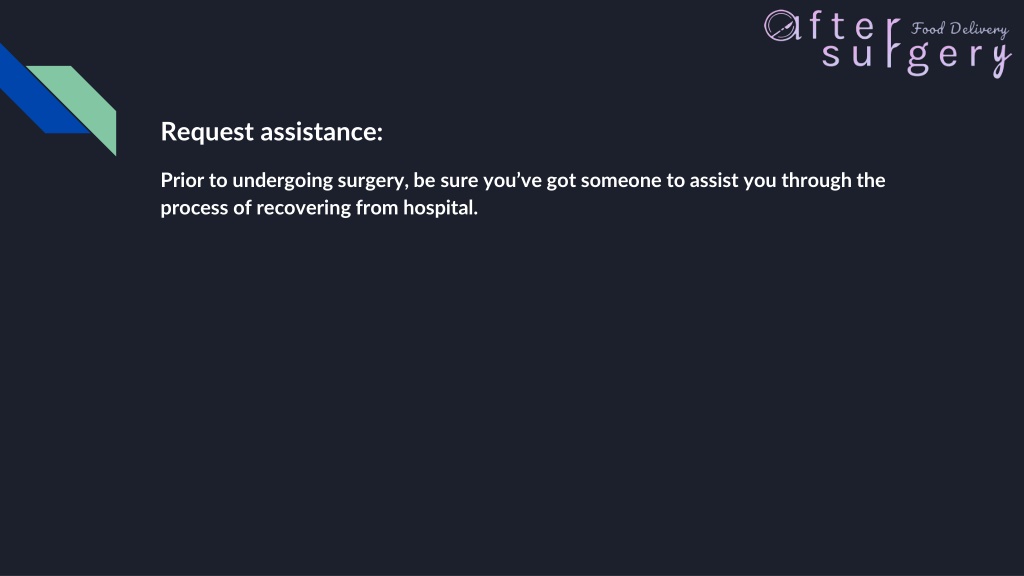Click the word 'assistance:' in the heading
The image size is (1024, 576).
pos(322,132)
